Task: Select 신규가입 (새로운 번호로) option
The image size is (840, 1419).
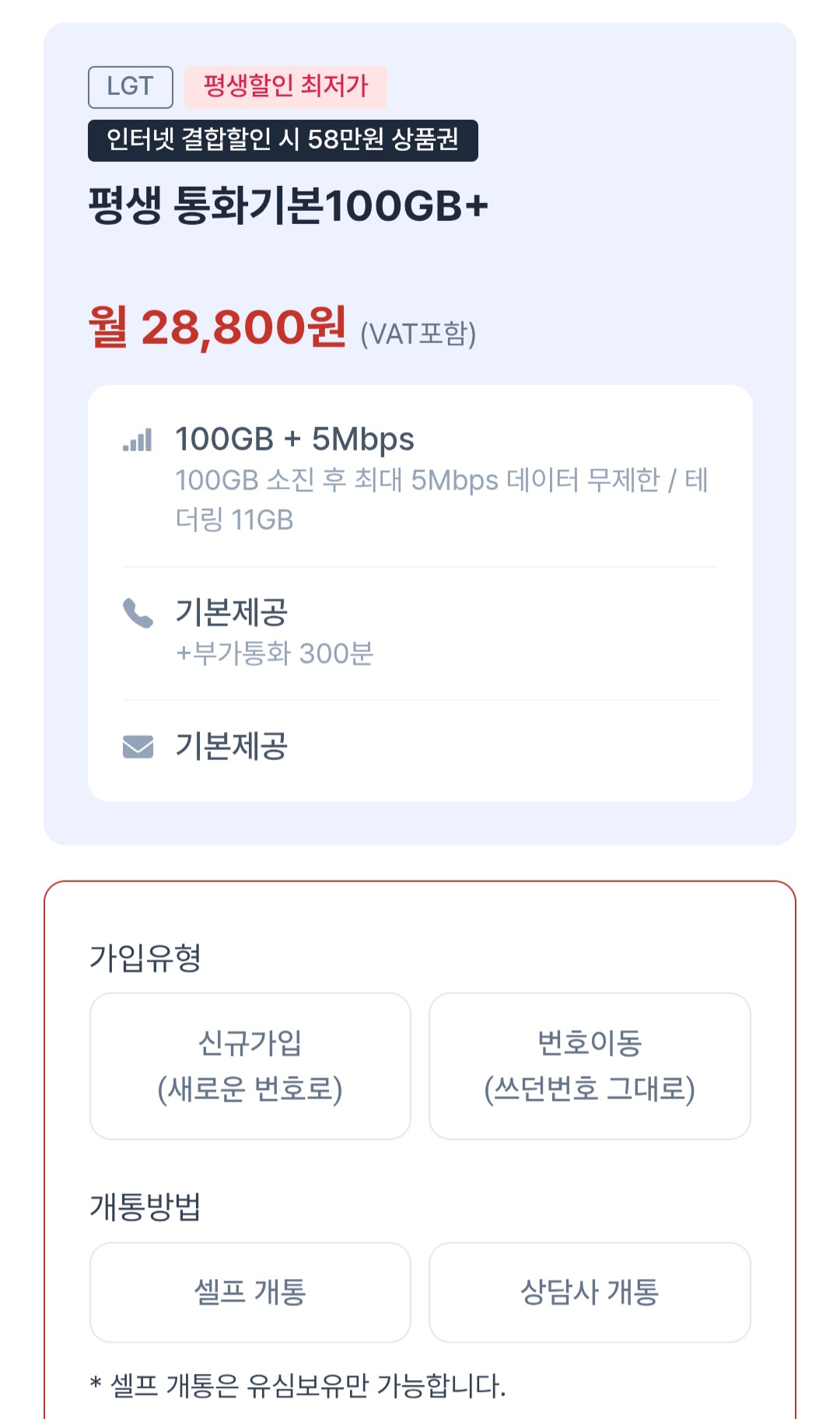Action: tap(250, 1066)
